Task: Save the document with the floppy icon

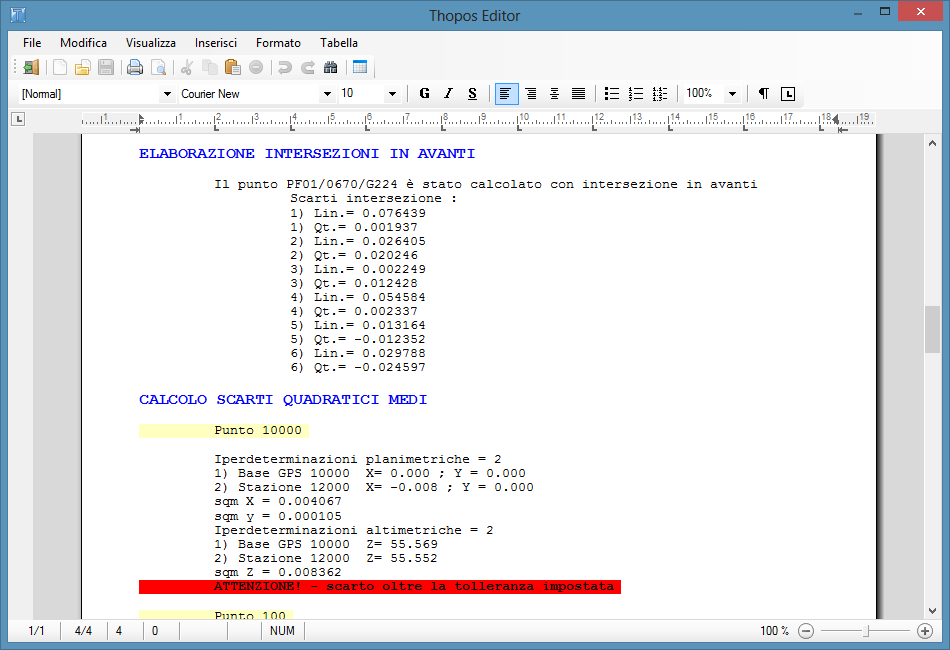Action: pyautogui.click(x=106, y=67)
